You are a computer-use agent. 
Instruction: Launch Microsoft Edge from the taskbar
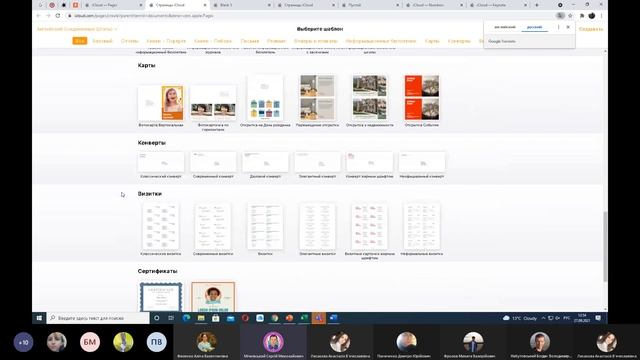(x=187, y=318)
